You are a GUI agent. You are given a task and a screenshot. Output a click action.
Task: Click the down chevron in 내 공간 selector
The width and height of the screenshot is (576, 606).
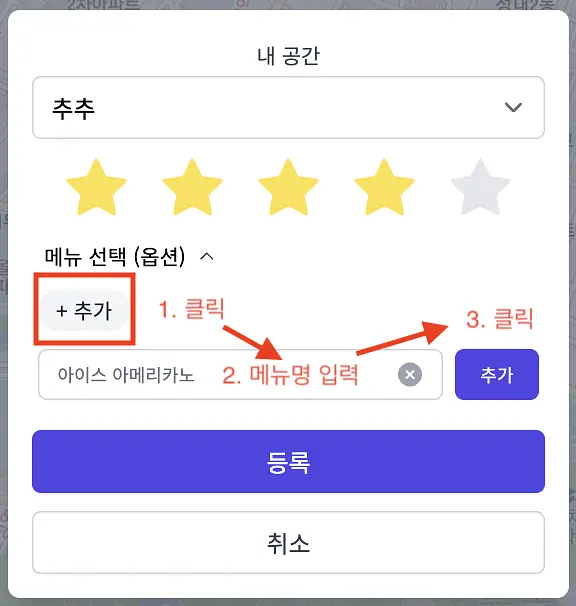pyautogui.click(x=513, y=107)
